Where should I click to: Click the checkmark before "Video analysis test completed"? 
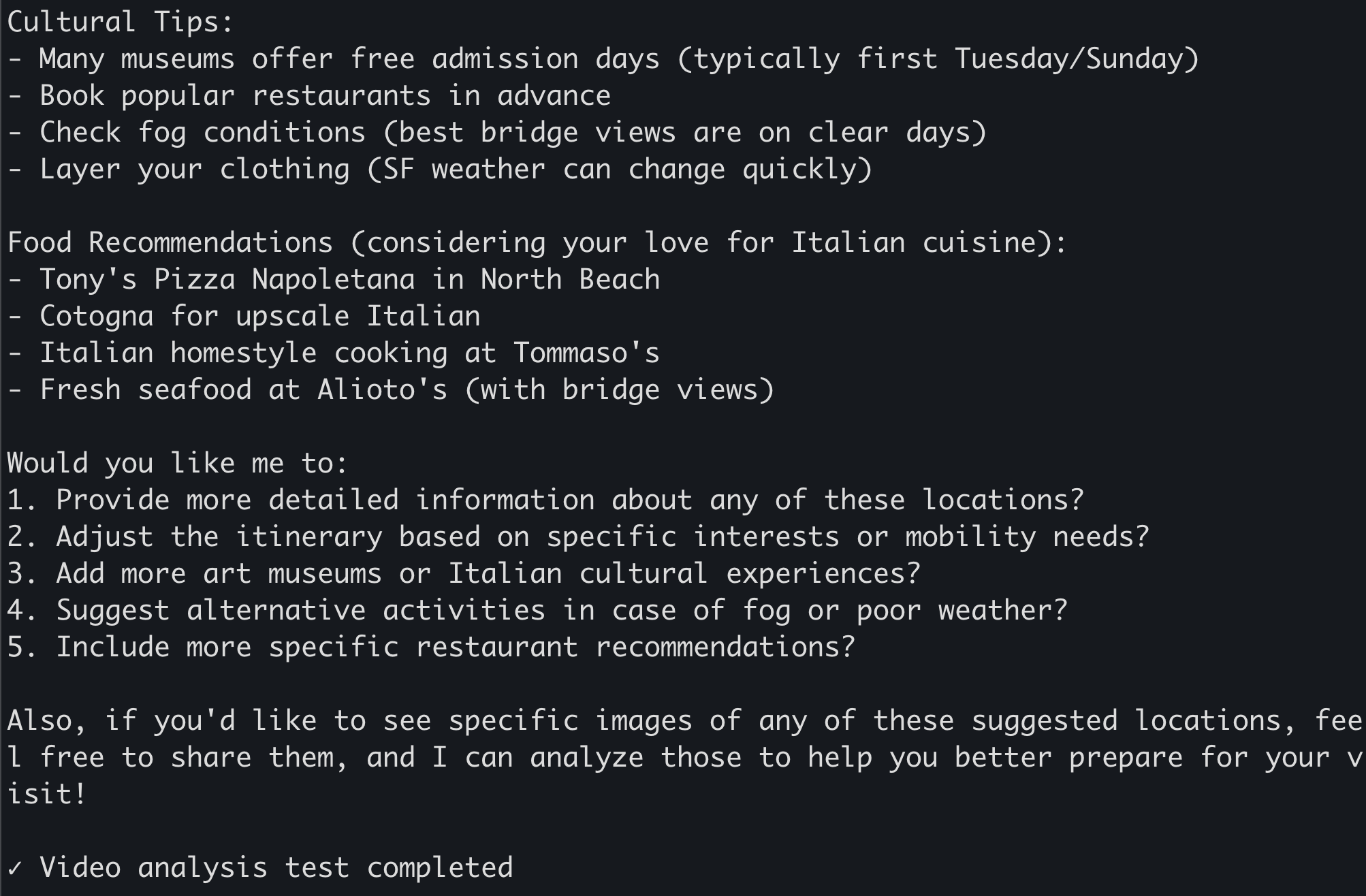point(15,868)
